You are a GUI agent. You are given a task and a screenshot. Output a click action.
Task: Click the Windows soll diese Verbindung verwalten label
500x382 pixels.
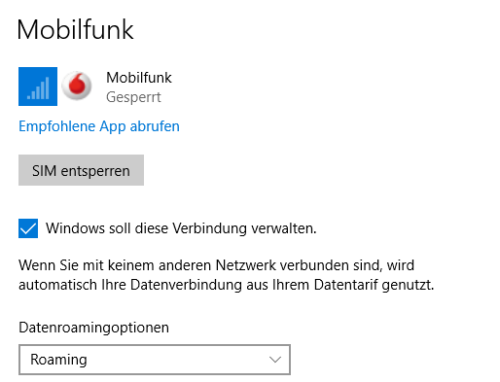click(181, 228)
